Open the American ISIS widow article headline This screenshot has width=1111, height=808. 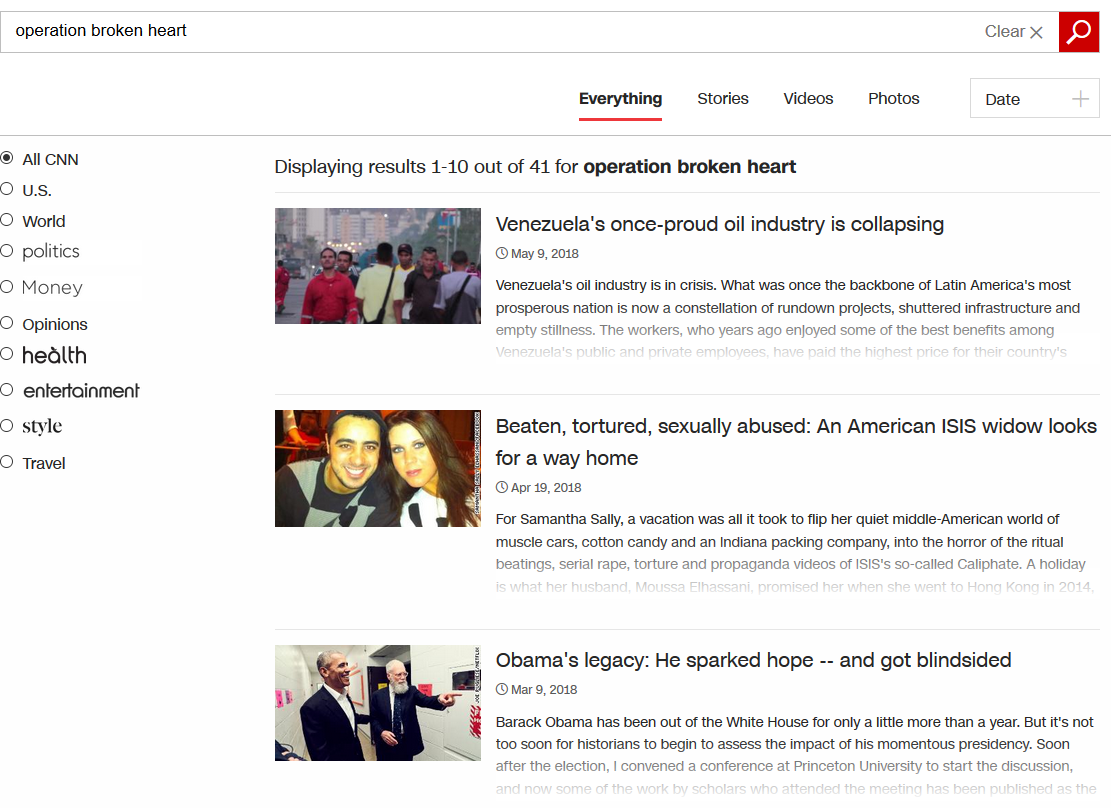click(796, 442)
